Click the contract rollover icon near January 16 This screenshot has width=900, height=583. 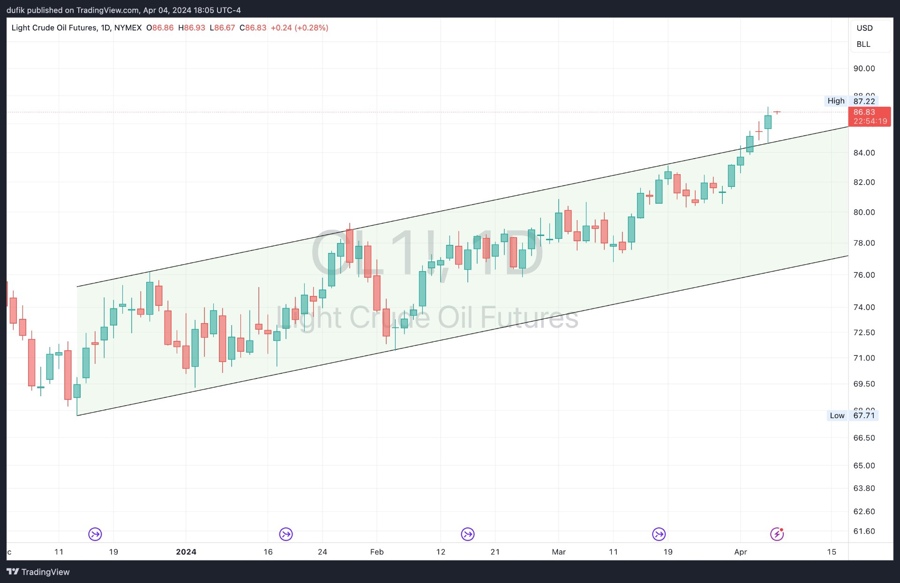point(286,534)
